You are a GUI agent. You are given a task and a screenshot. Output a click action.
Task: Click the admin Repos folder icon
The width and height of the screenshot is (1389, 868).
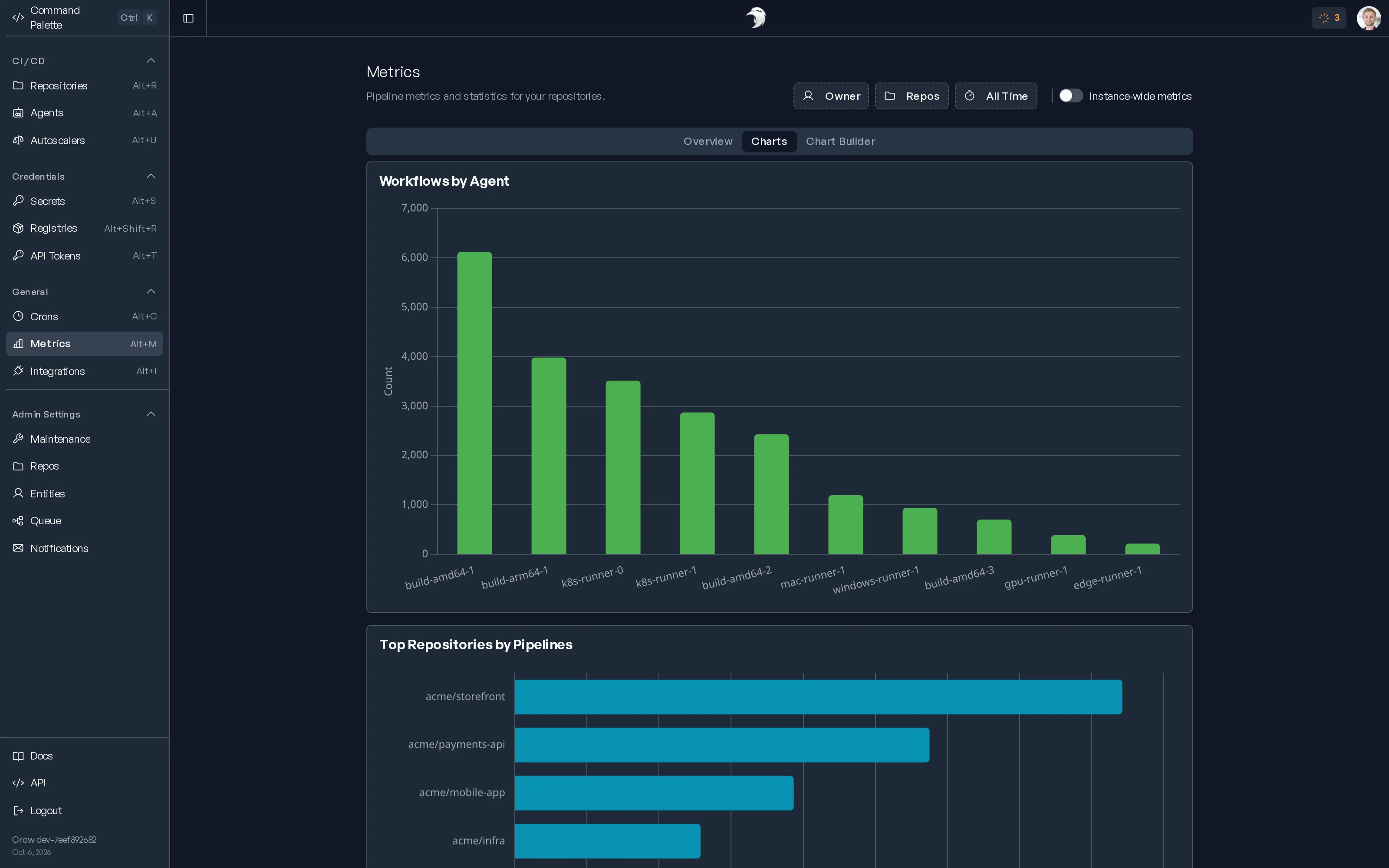(x=18, y=466)
